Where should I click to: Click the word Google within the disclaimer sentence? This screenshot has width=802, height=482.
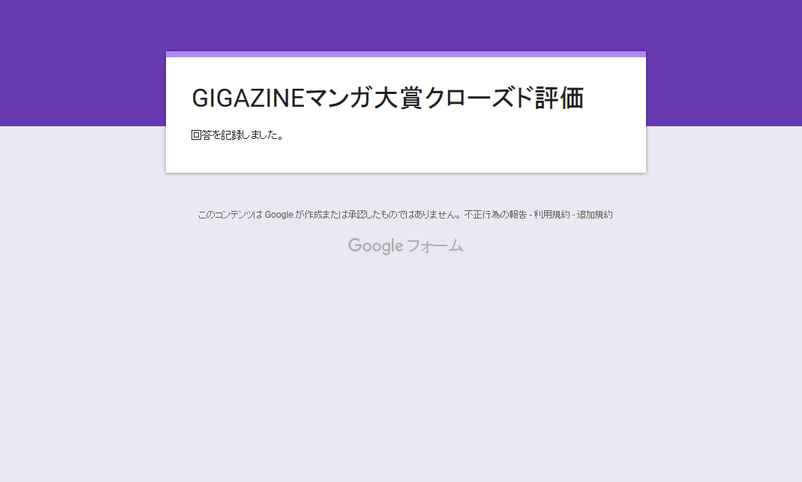pos(279,215)
